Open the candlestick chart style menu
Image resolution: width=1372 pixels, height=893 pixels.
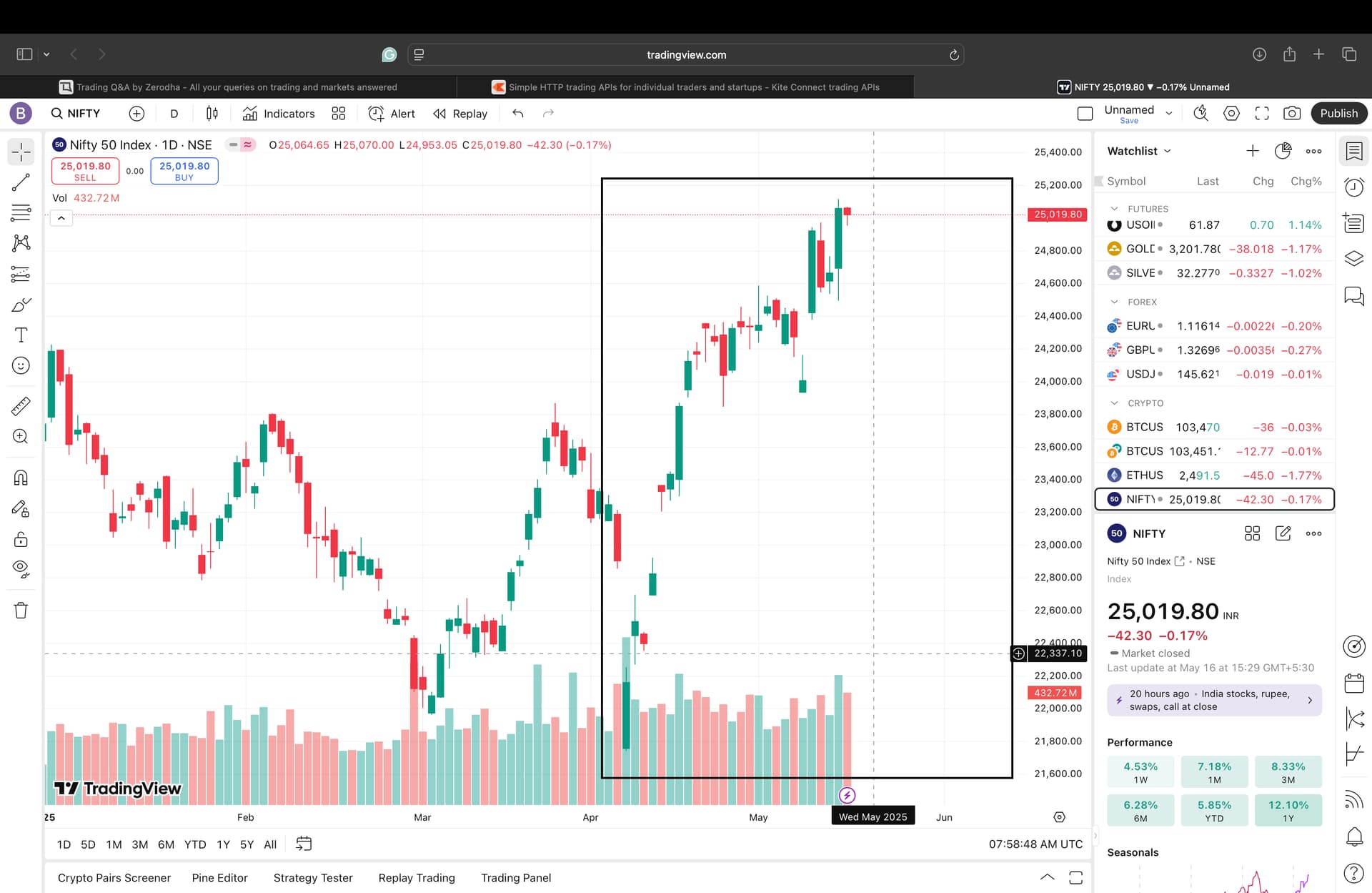point(212,114)
